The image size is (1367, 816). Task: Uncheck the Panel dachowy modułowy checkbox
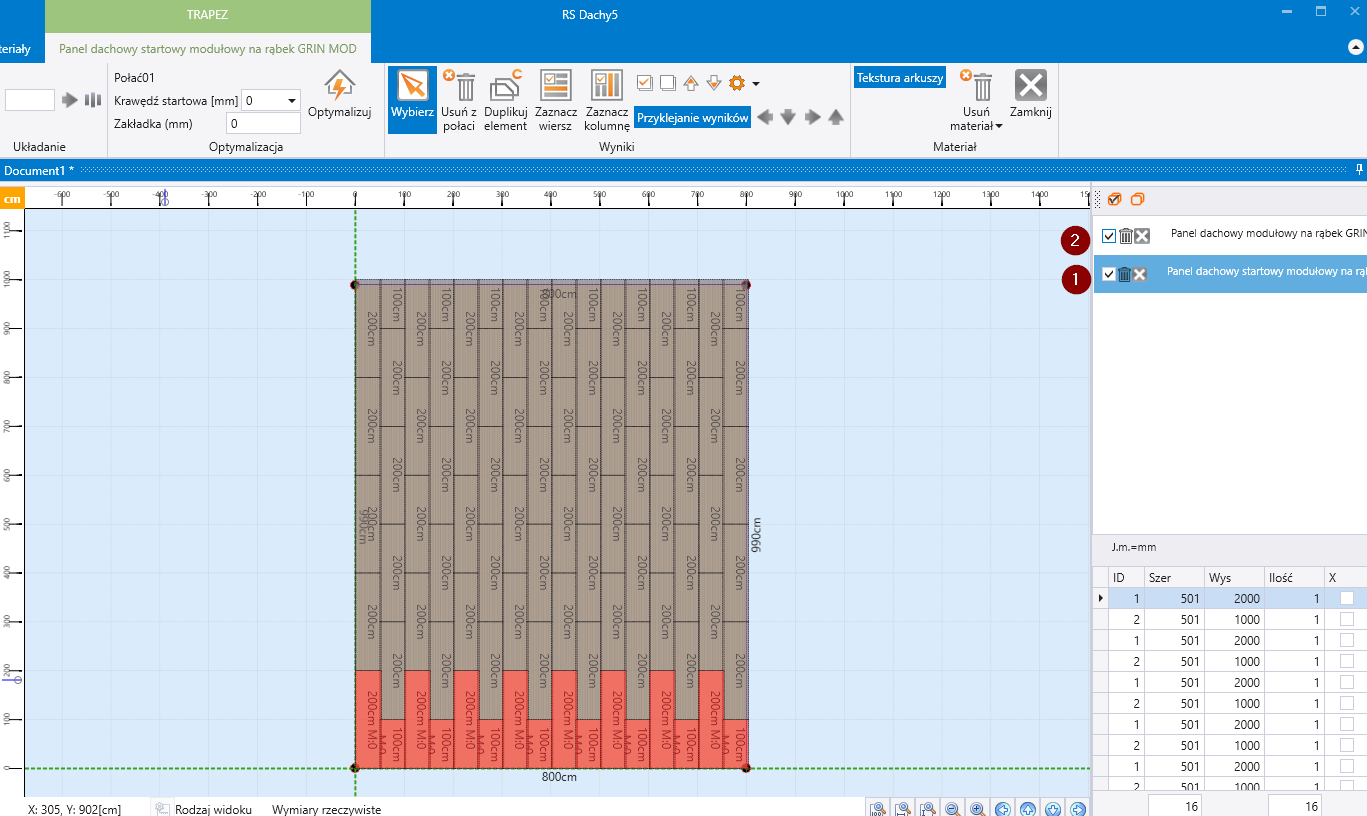(1108, 236)
